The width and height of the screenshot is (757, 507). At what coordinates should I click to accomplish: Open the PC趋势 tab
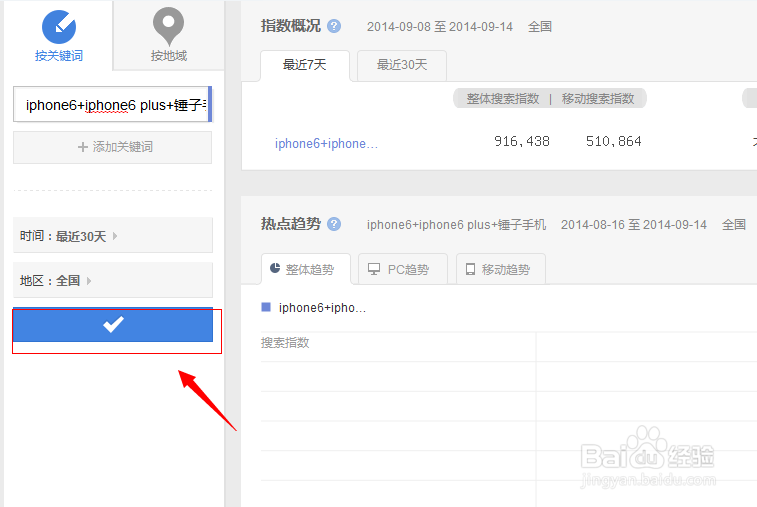403,269
